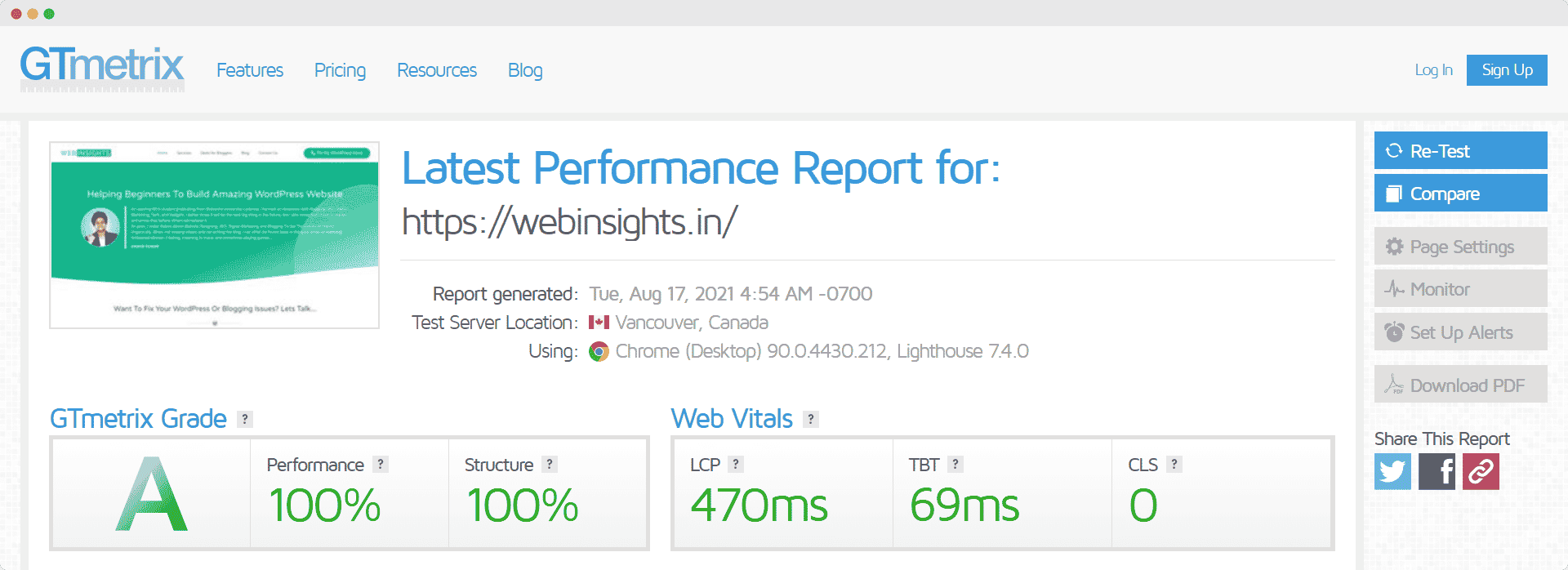The height and width of the screenshot is (570, 1568).
Task: Click the yellow window minimize button
Action: (x=33, y=14)
